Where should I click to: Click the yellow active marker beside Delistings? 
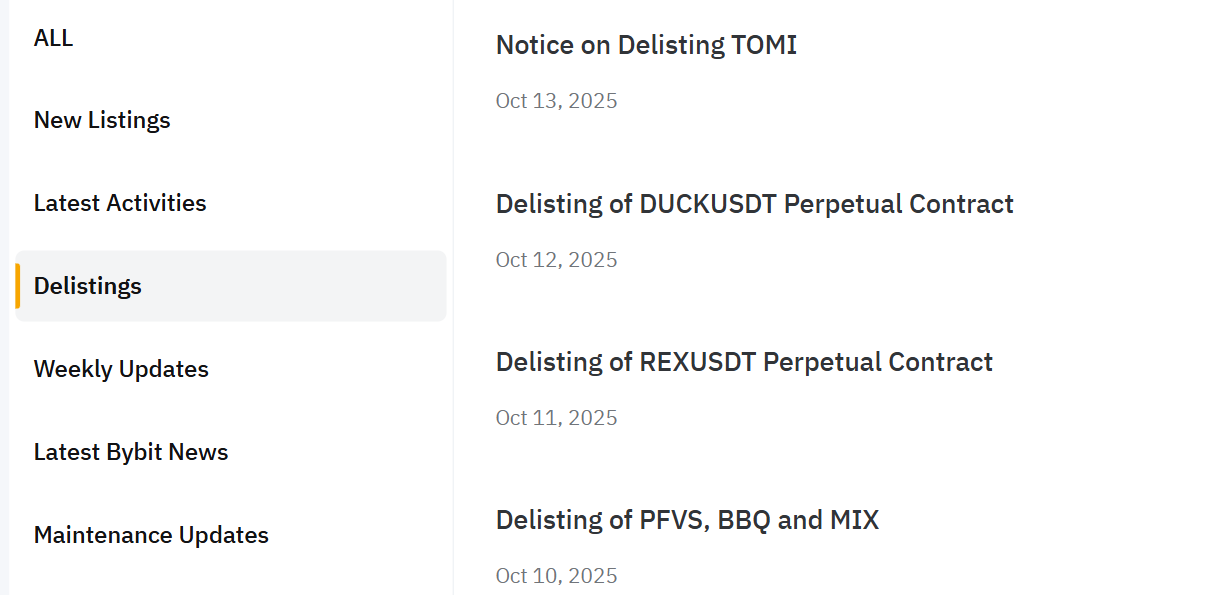tap(18, 286)
